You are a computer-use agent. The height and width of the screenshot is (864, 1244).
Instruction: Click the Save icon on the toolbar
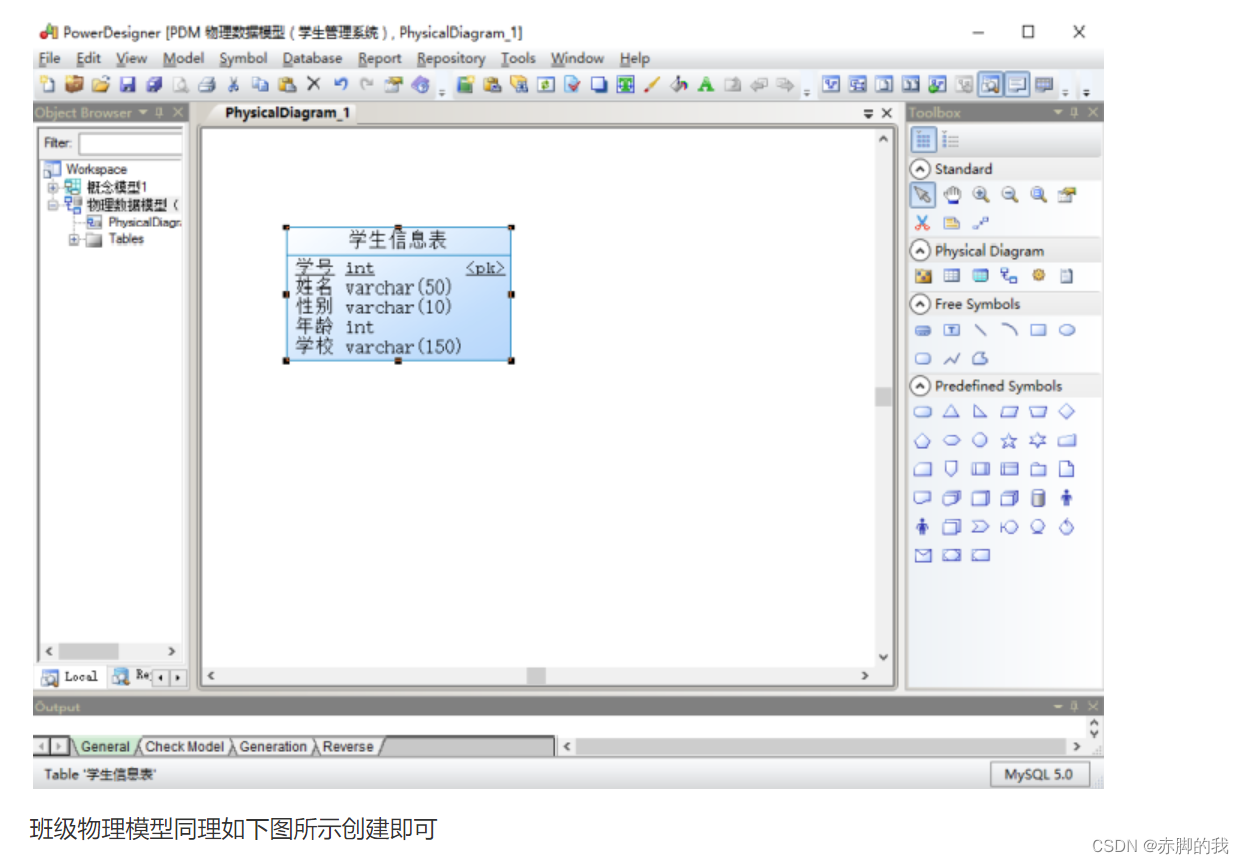click(129, 84)
